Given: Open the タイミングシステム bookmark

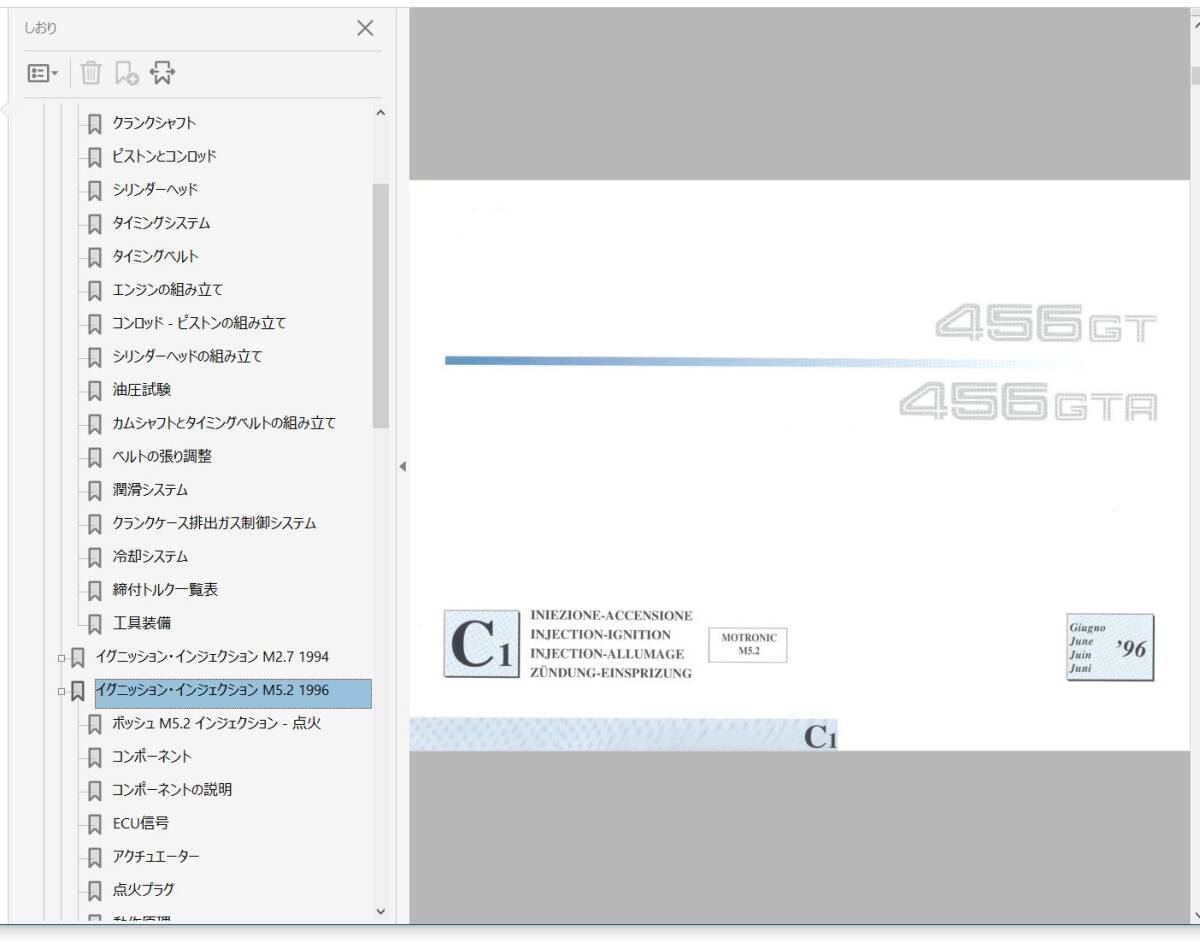Looking at the screenshot, I should 161,223.
